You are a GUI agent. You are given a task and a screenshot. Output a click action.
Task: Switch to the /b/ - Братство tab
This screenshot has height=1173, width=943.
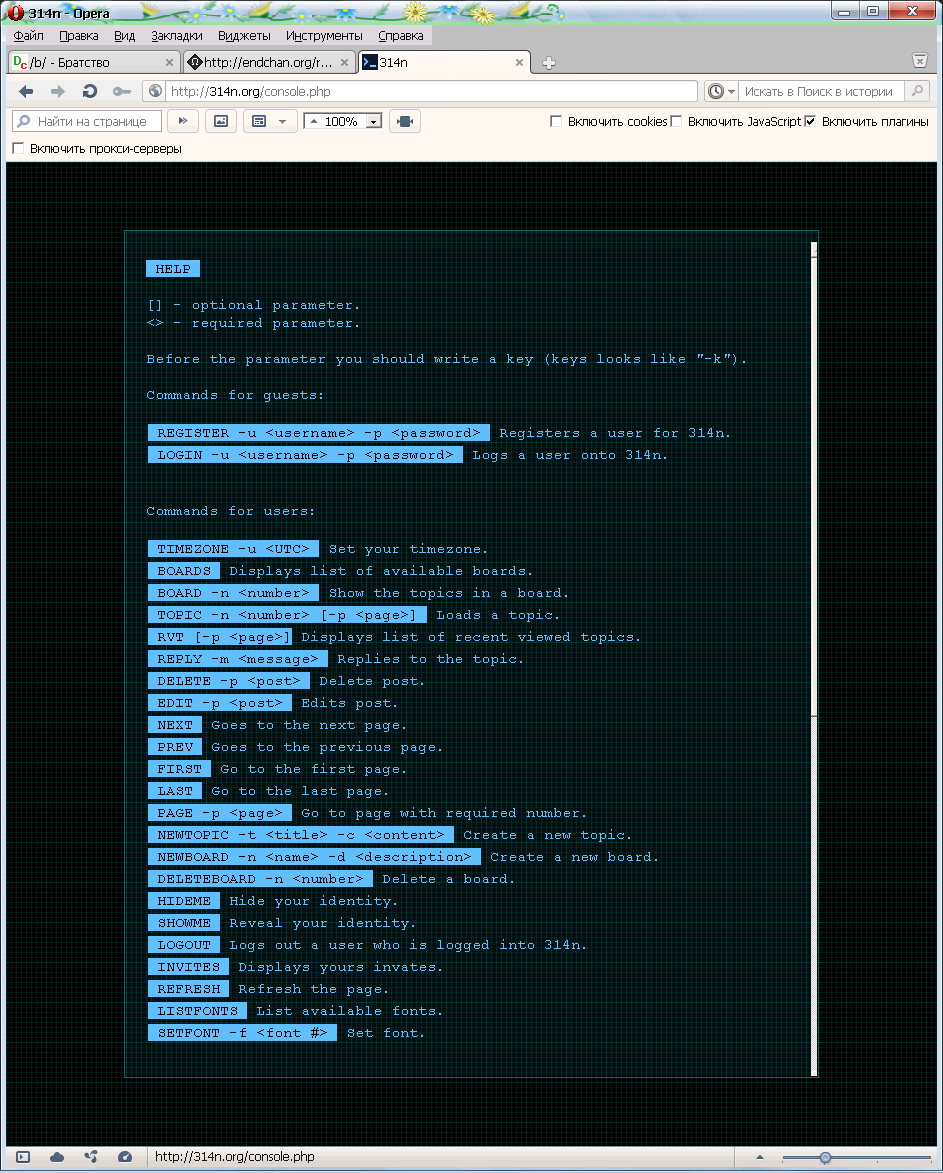coord(93,63)
